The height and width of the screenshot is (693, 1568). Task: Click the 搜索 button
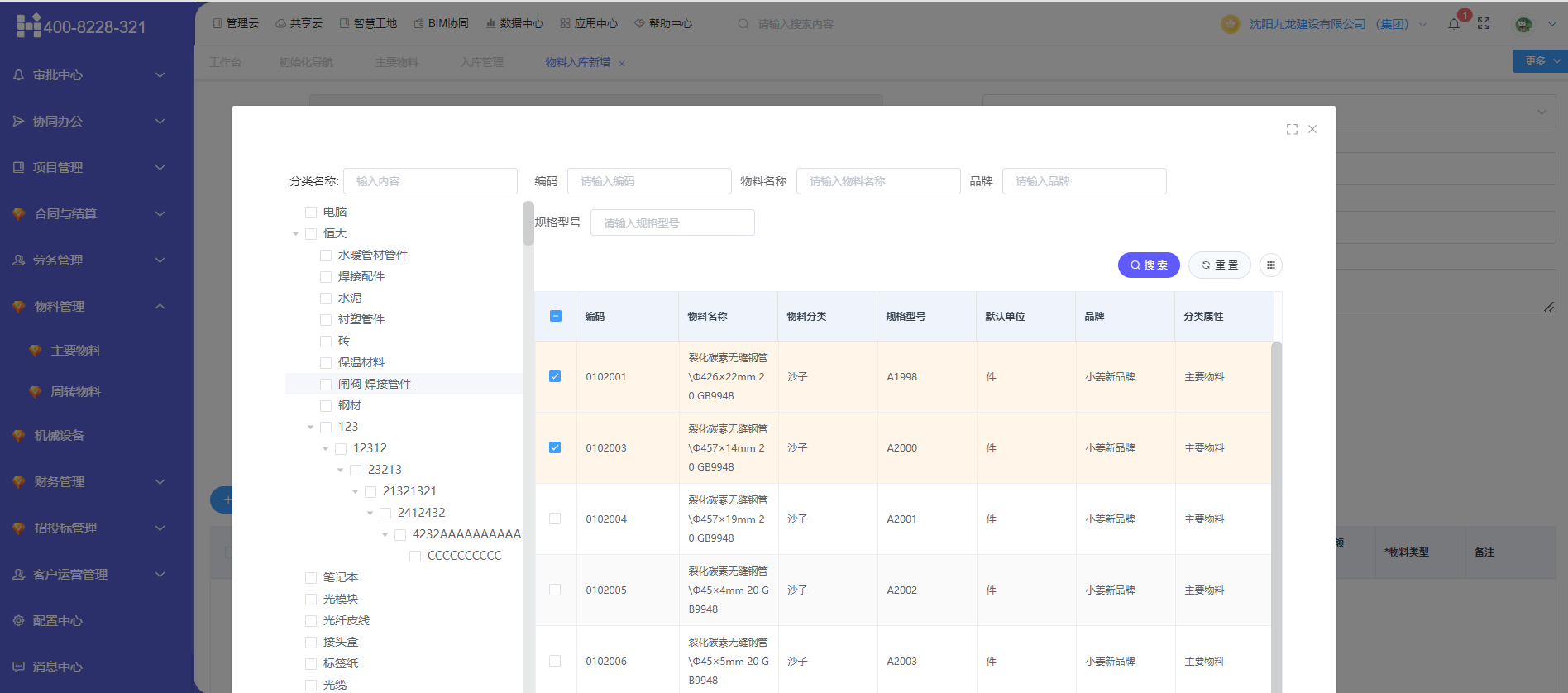pyautogui.click(x=1149, y=265)
